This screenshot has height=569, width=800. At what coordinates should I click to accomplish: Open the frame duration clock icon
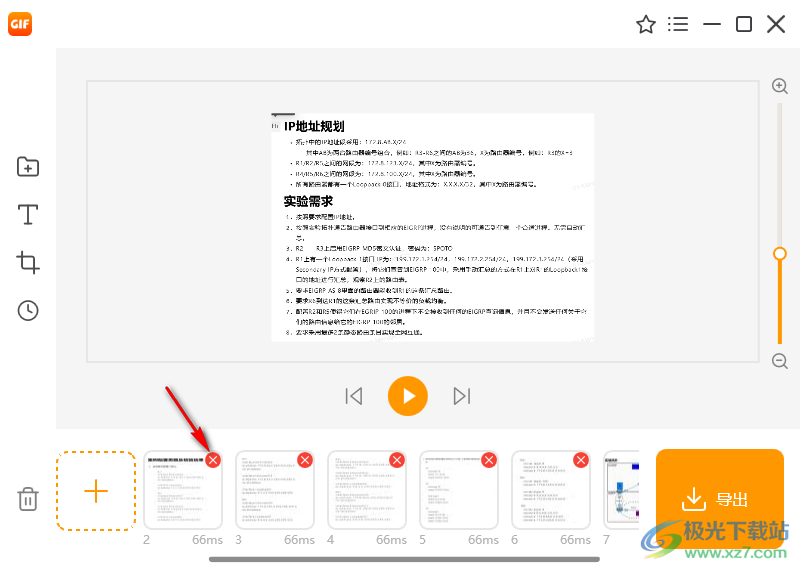point(28,311)
